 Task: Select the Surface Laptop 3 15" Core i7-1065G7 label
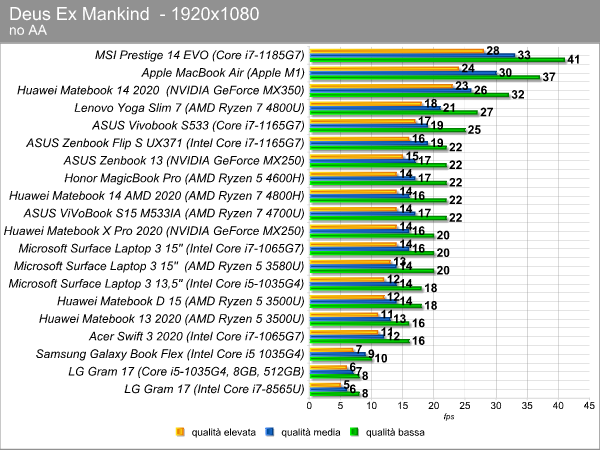click(161, 249)
